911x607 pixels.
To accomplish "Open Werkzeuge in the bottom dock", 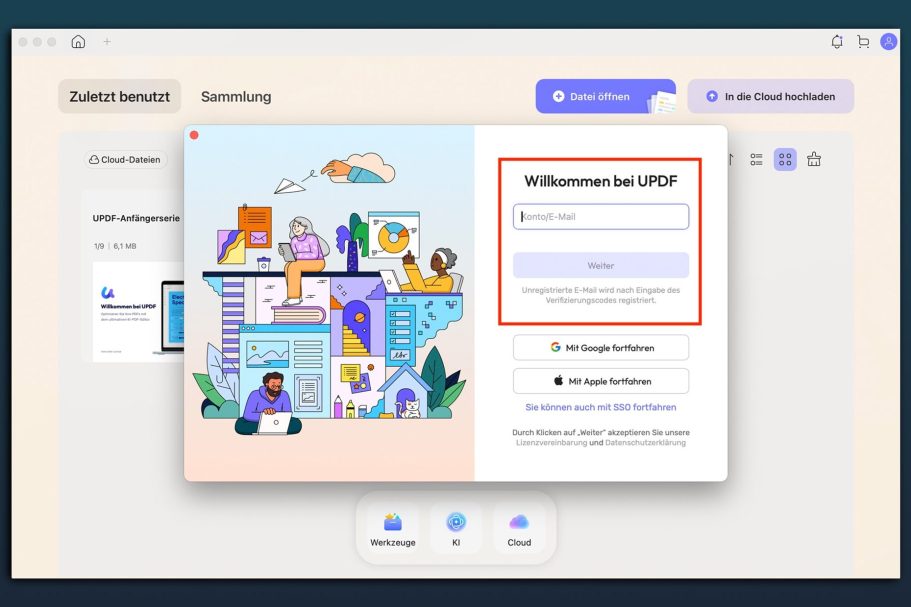I will coord(393,529).
